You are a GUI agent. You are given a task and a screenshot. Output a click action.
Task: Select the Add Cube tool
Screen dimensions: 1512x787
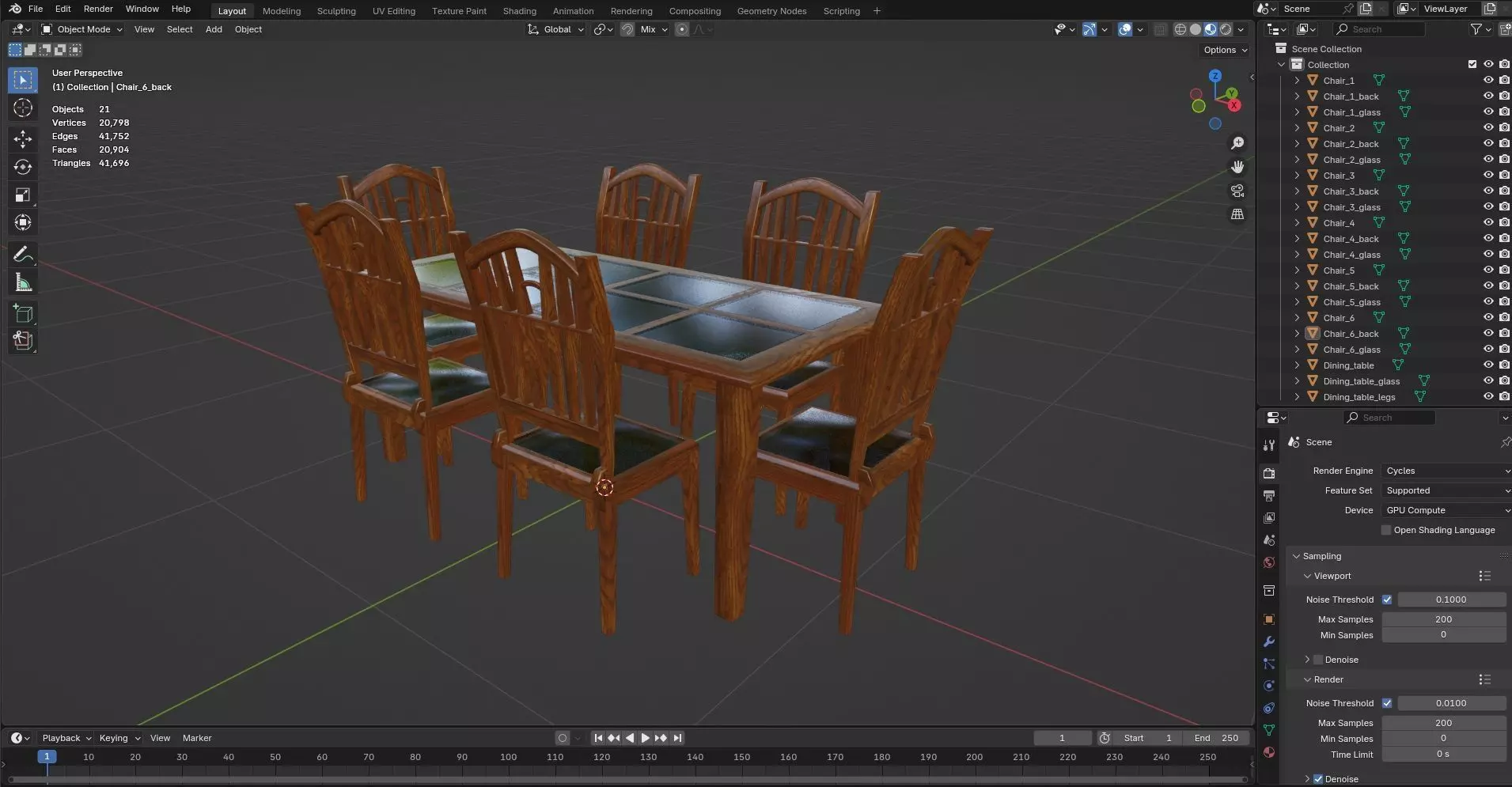[23, 314]
